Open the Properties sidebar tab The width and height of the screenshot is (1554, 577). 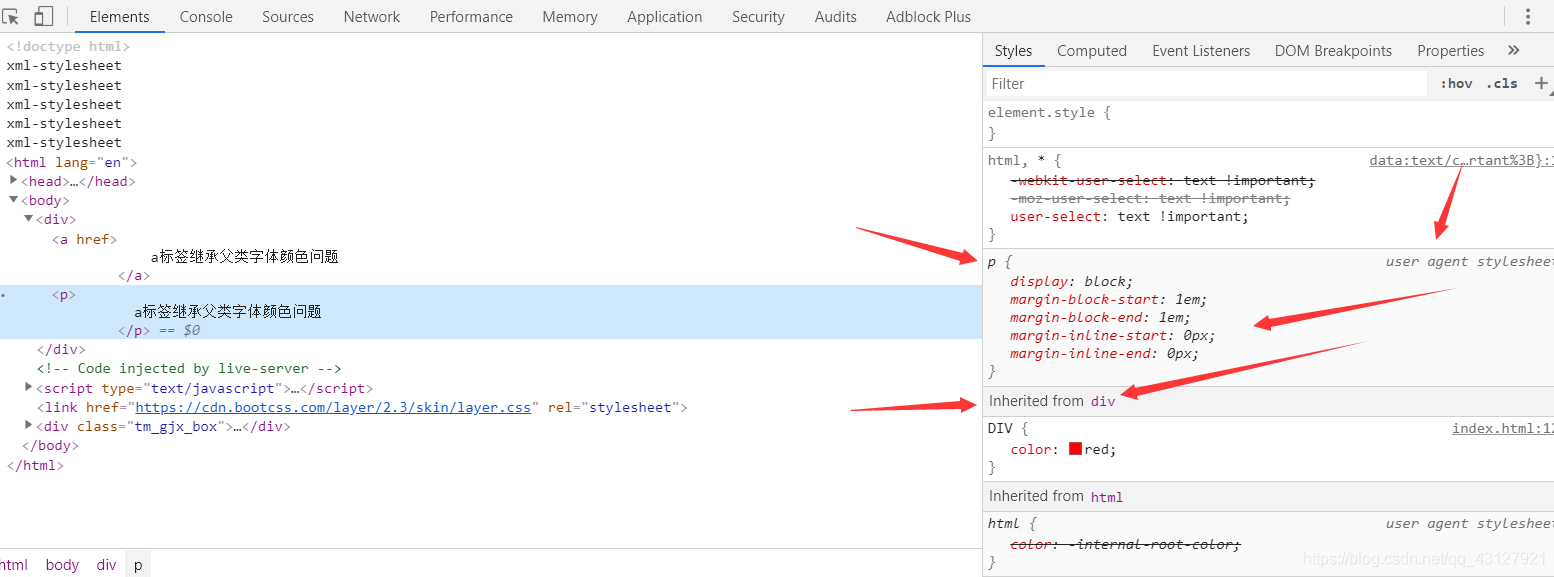click(1450, 50)
